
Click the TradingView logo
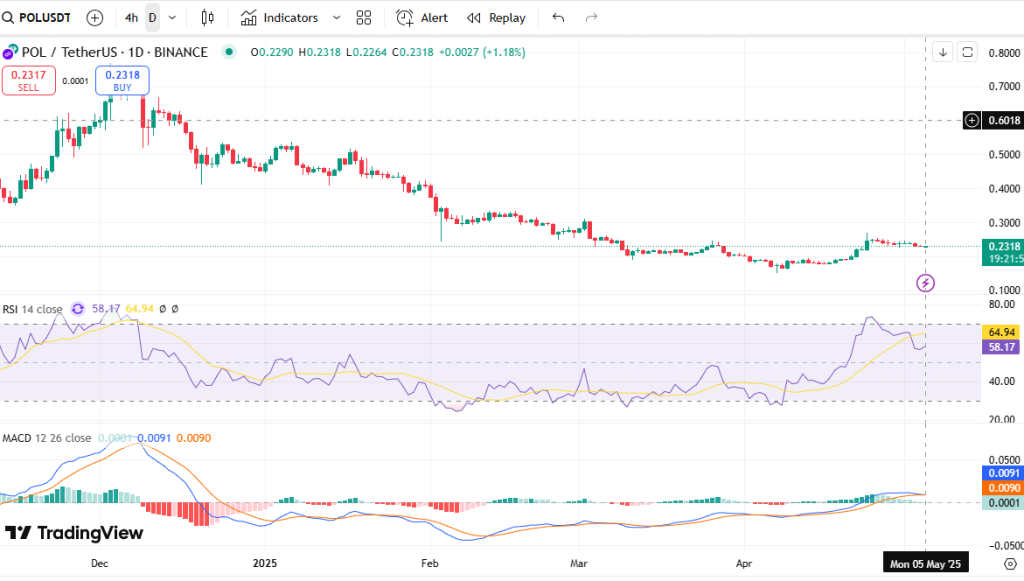click(x=74, y=533)
